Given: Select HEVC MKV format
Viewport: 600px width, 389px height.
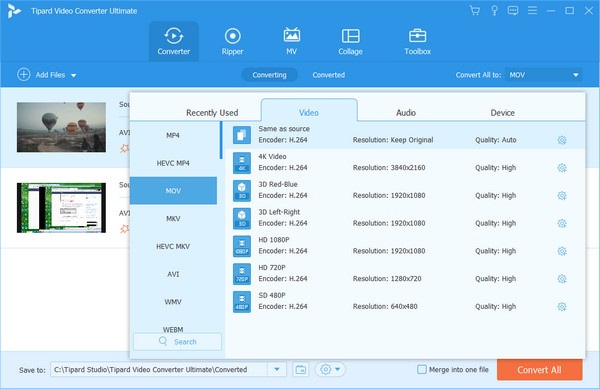Looking at the screenshot, I should coord(173,246).
